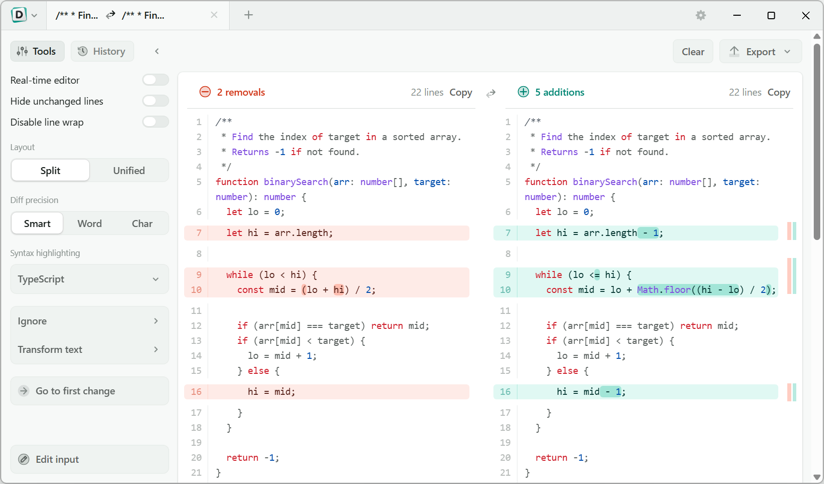Select the Unified layout option
The image size is (824, 484).
click(x=129, y=170)
